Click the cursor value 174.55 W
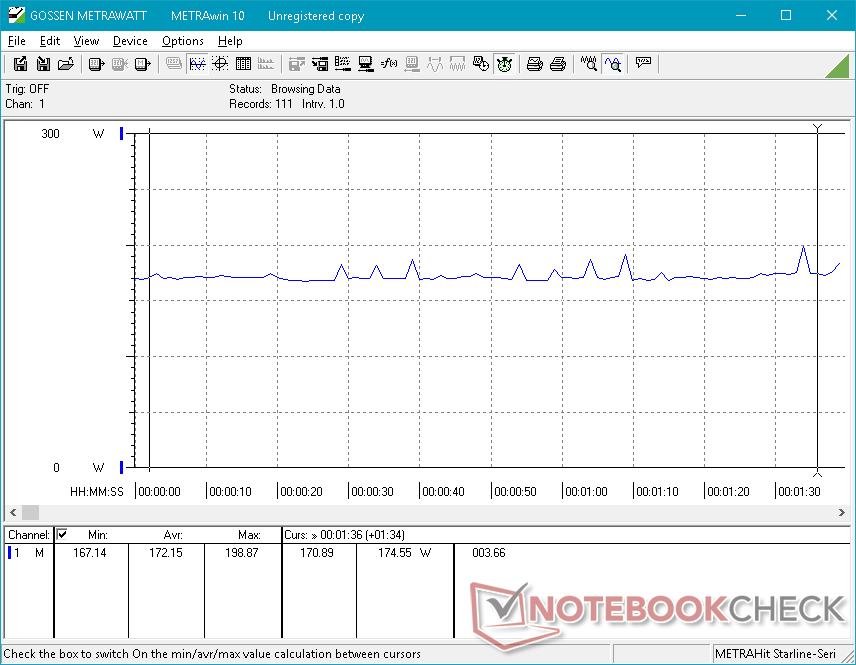The image size is (856, 665). [x=404, y=553]
